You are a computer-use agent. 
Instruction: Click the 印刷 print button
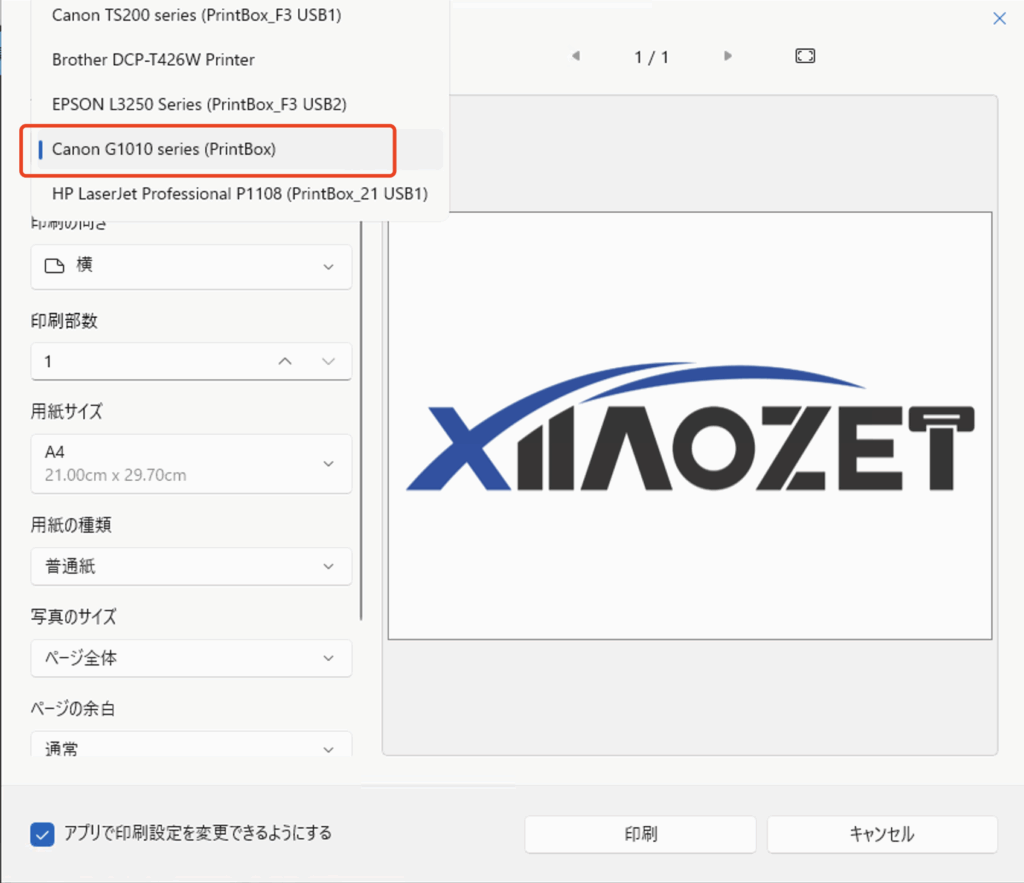(x=640, y=834)
